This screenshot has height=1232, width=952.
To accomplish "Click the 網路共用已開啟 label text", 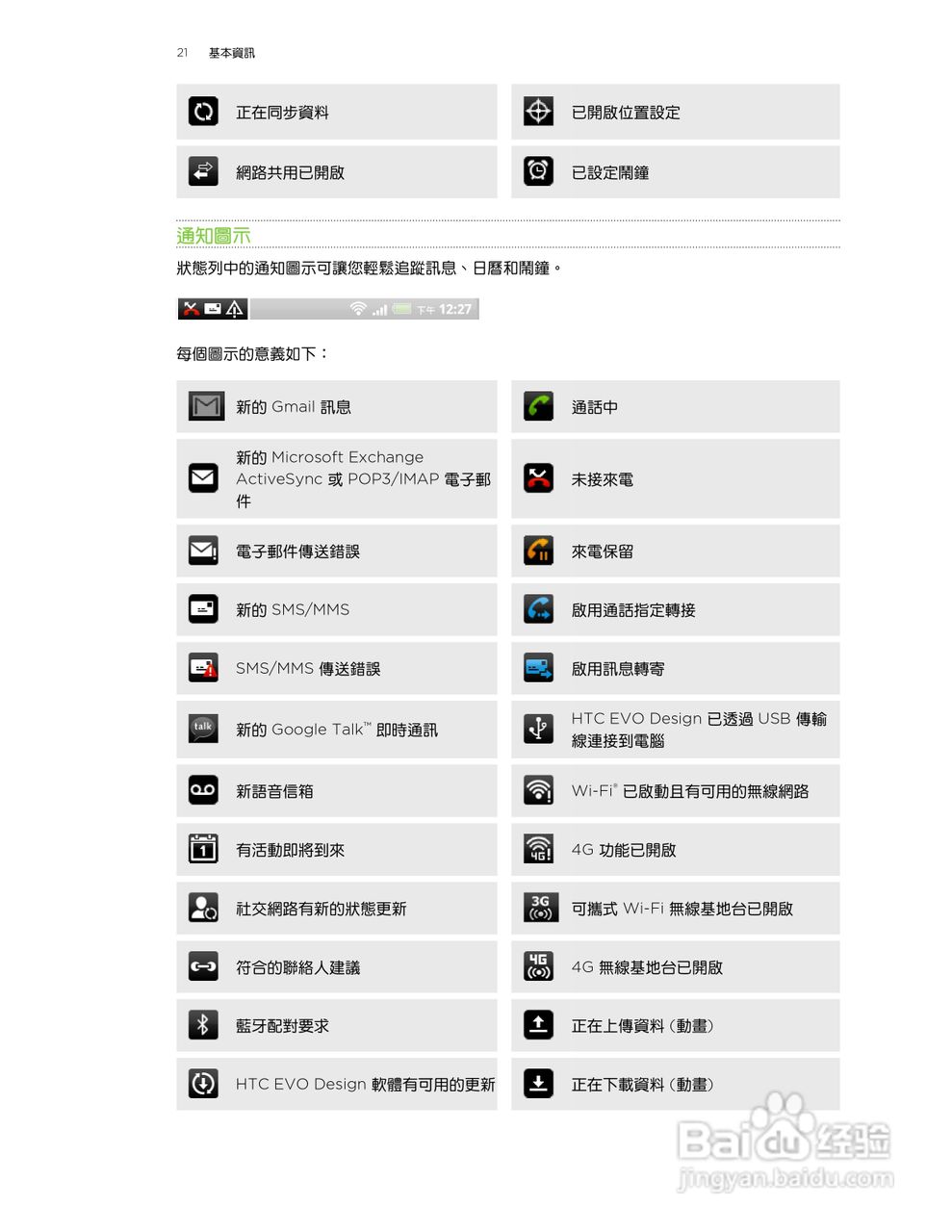I will pos(290,172).
